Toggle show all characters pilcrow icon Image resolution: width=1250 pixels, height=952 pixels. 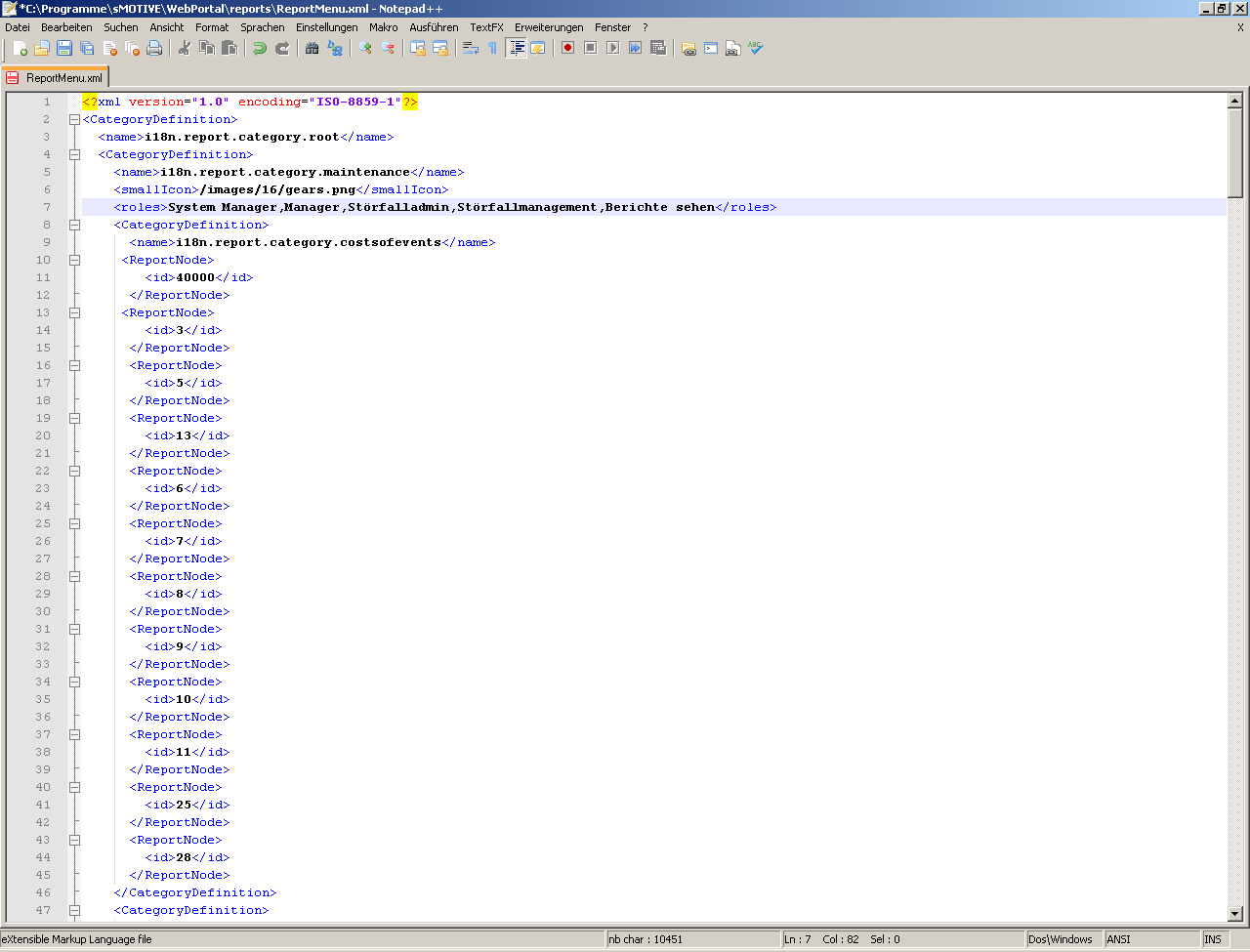pos(493,48)
